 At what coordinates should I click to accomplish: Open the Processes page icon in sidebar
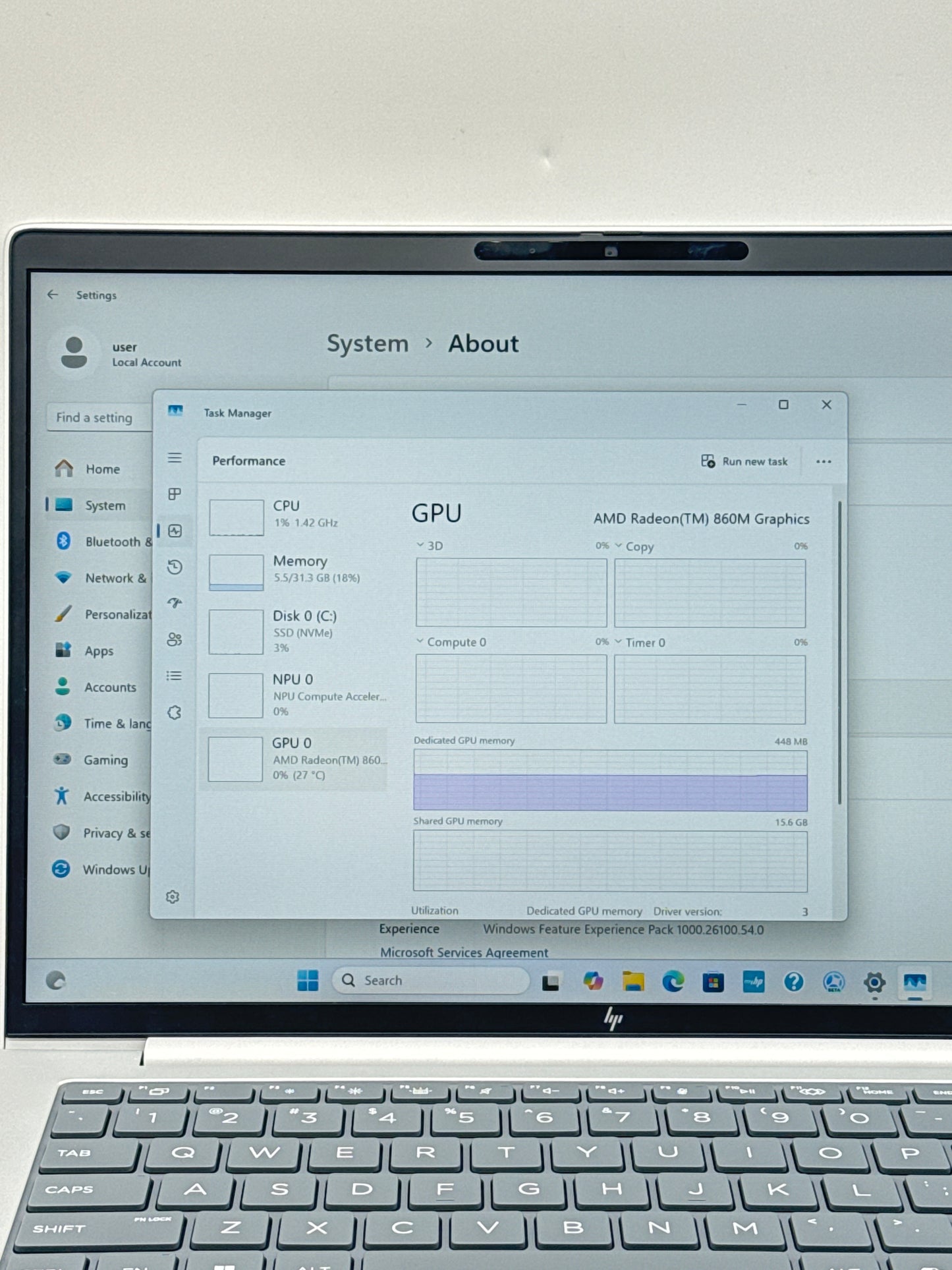175,494
